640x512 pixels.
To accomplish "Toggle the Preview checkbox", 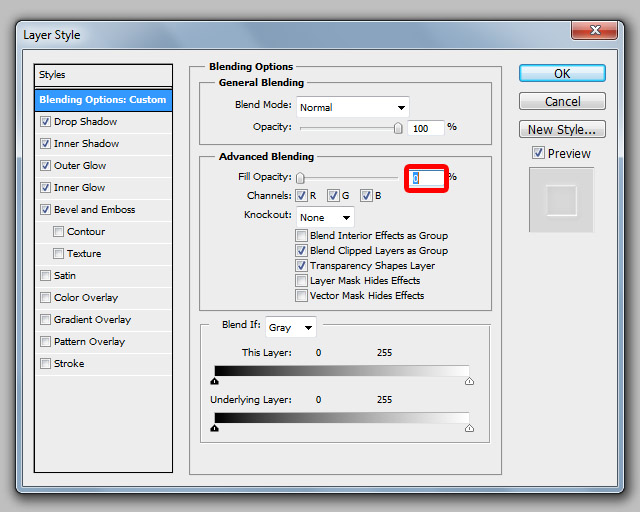I will coord(538,154).
